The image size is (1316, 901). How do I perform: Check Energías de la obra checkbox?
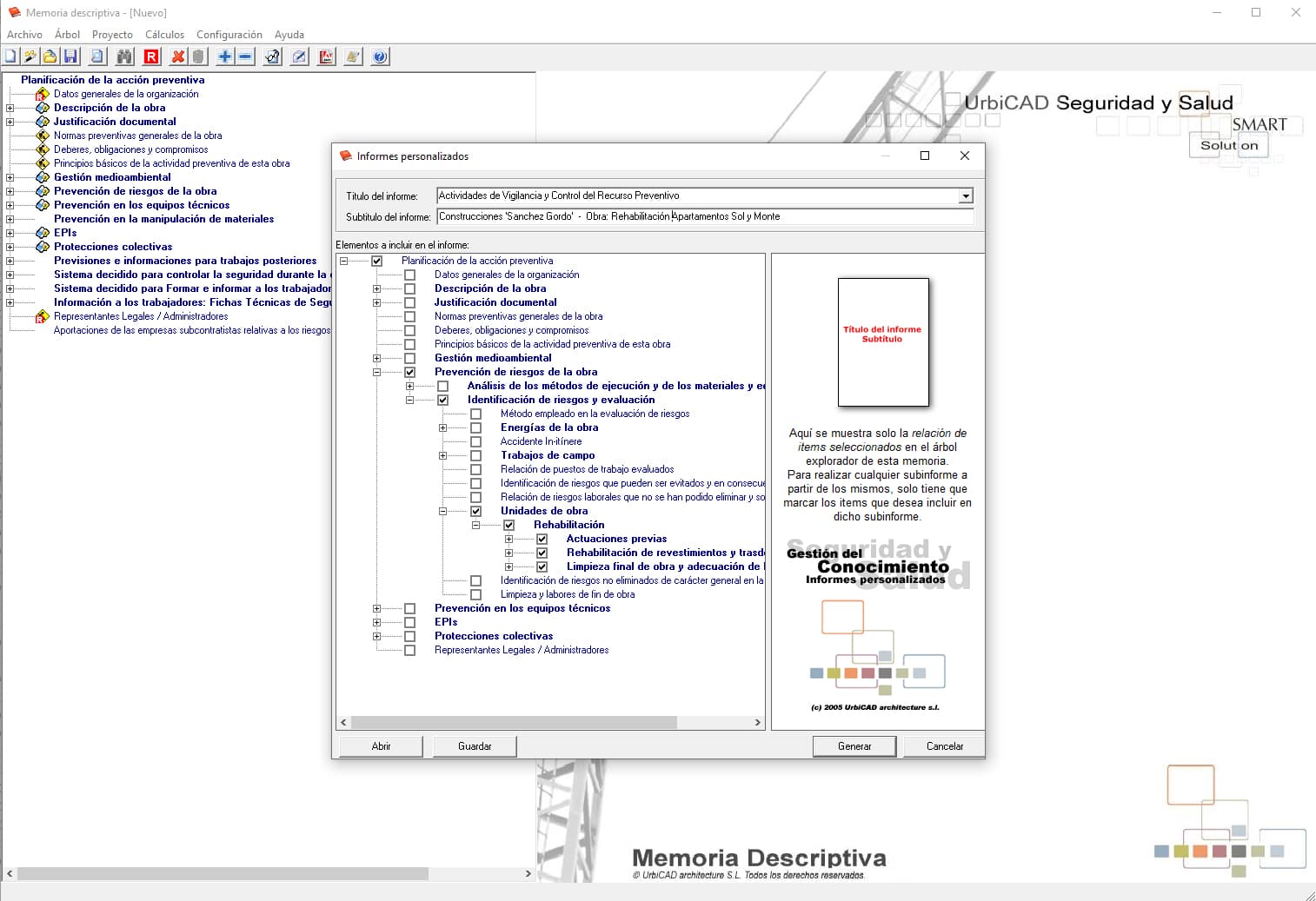(x=476, y=427)
